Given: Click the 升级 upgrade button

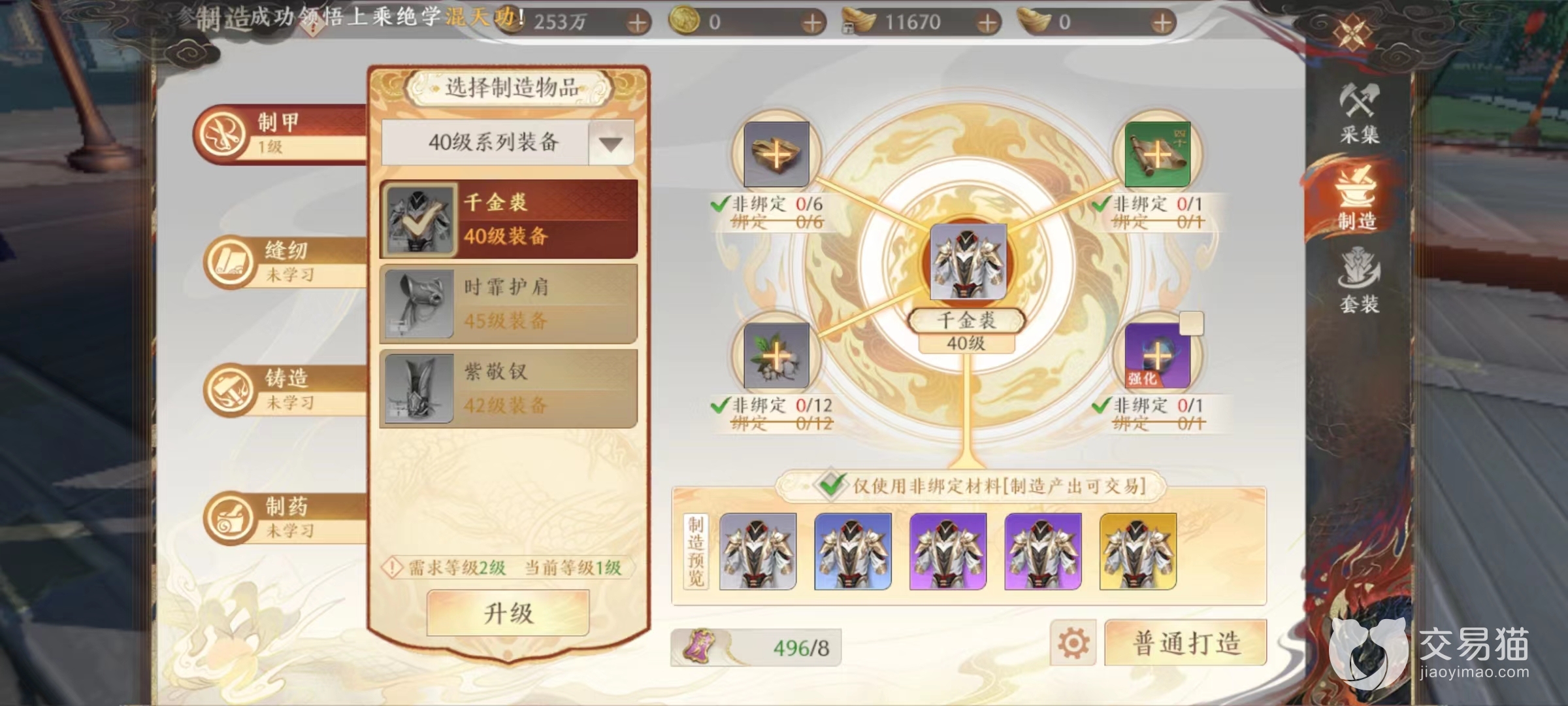Looking at the screenshot, I should pyautogui.click(x=508, y=613).
